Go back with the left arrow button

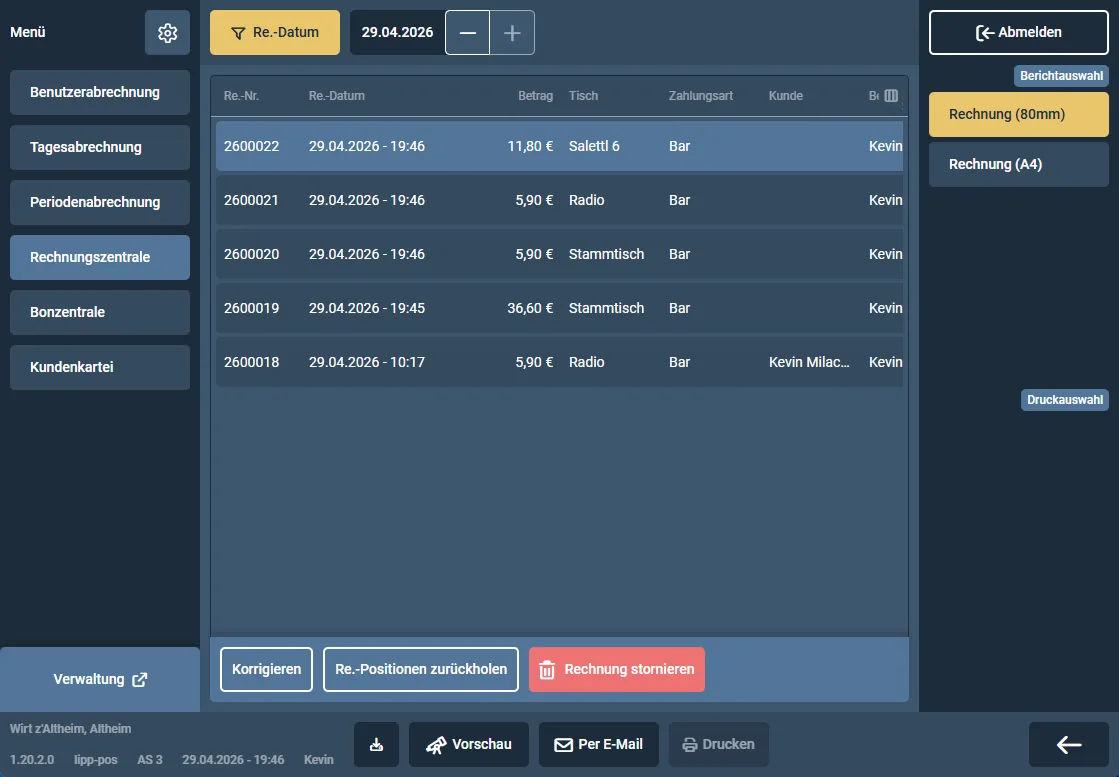pyautogui.click(x=1068, y=744)
